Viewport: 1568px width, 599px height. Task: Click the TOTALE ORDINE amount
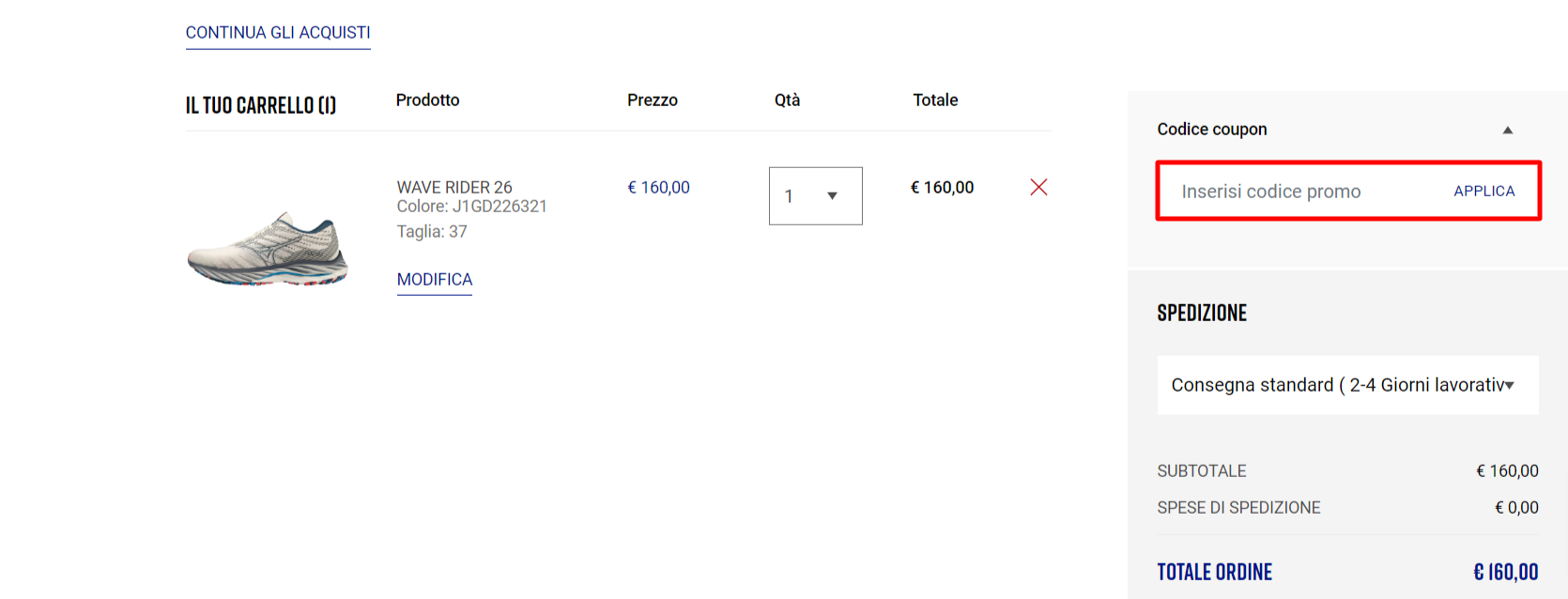[1506, 572]
